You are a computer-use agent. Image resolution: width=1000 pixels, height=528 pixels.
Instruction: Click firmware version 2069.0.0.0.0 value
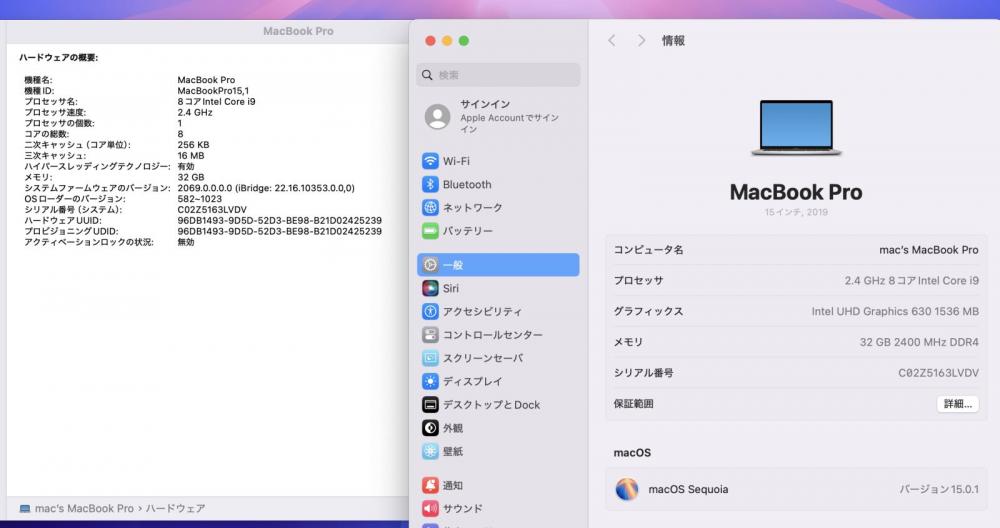click(266, 188)
